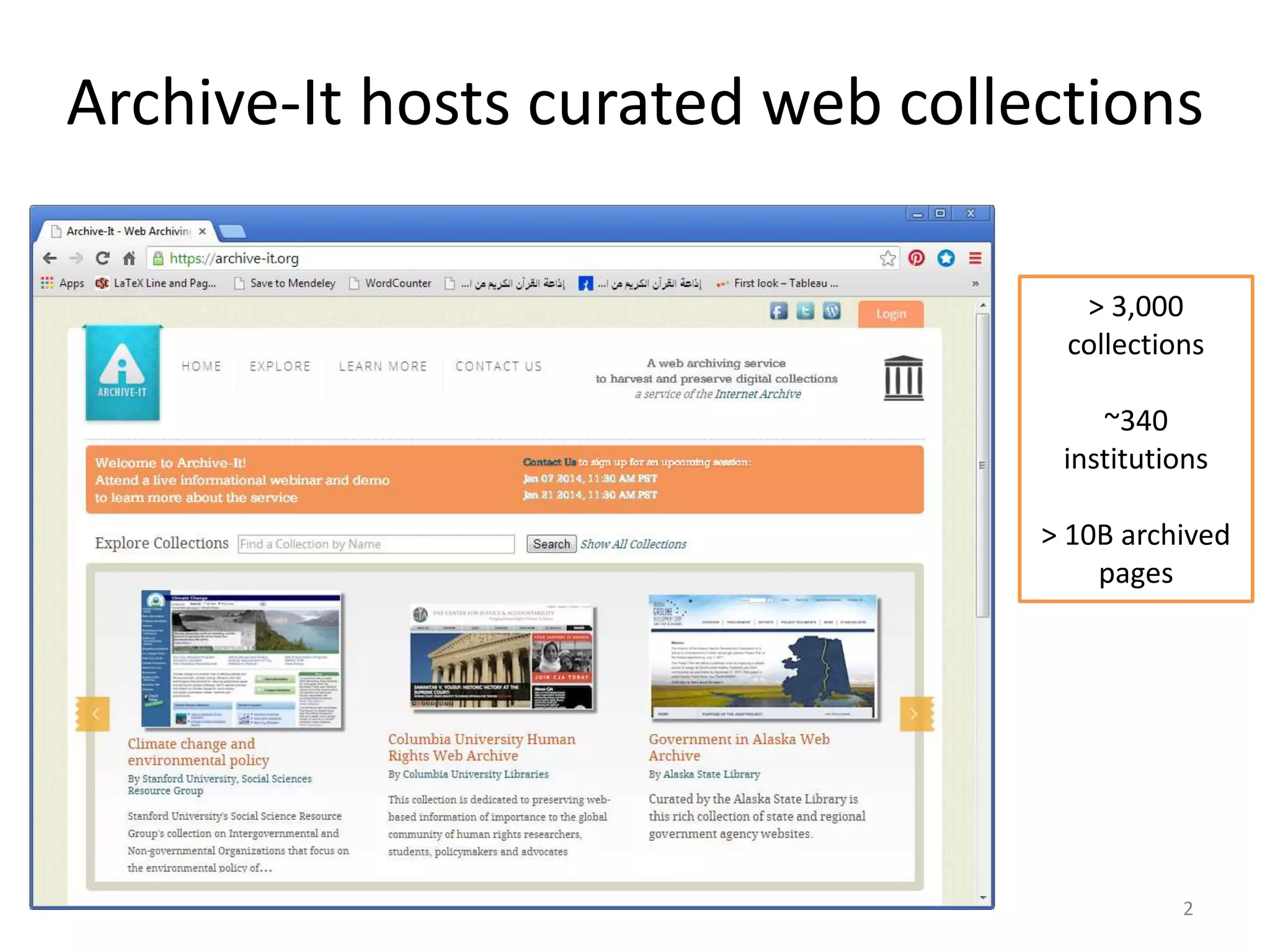
Task: Click the browser back arrow
Action: coord(50,258)
